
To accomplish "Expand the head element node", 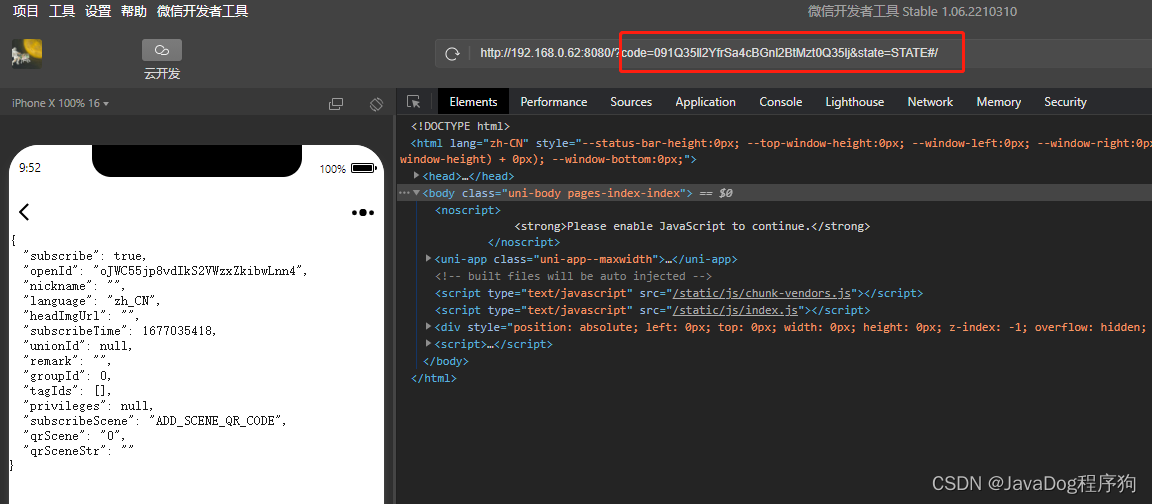I will (417, 176).
